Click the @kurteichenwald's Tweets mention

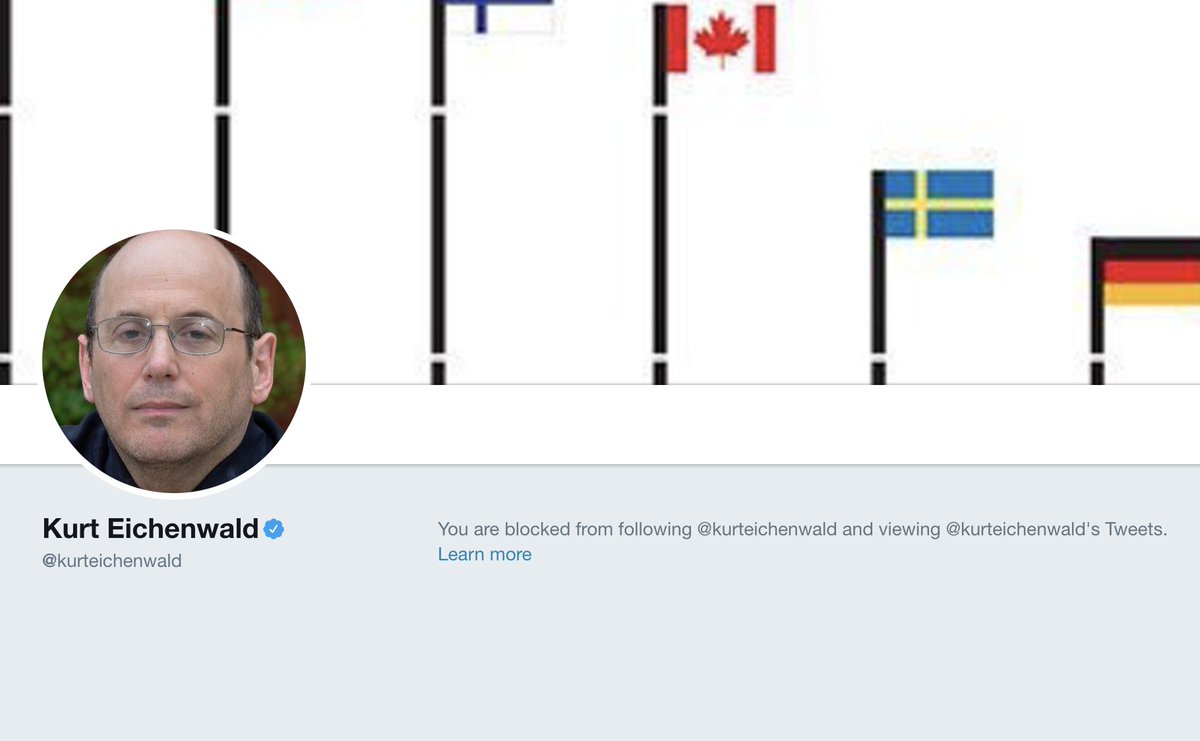coord(1056,529)
